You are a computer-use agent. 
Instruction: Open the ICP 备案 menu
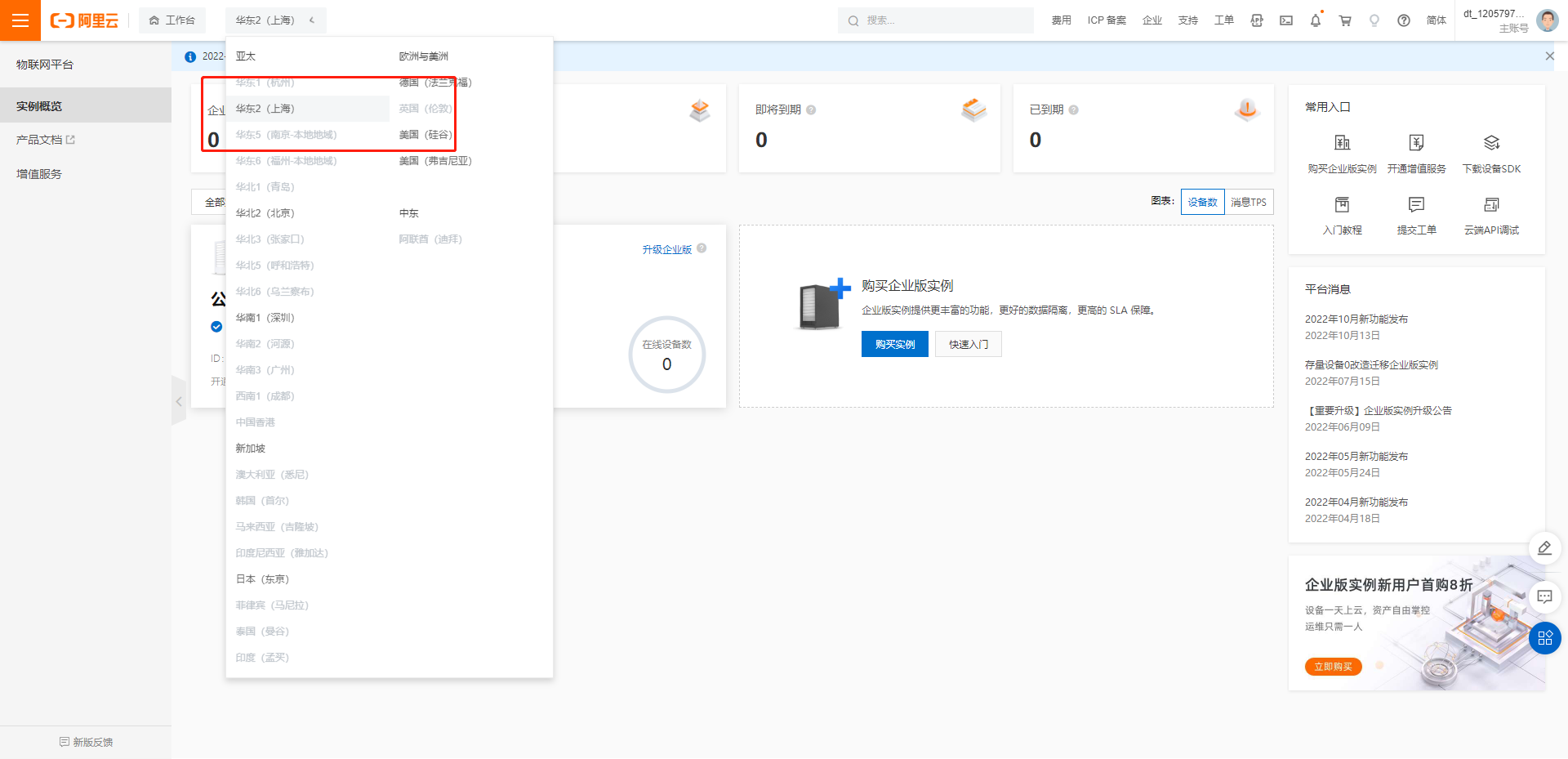pyautogui.click(x=1107, y=20)
